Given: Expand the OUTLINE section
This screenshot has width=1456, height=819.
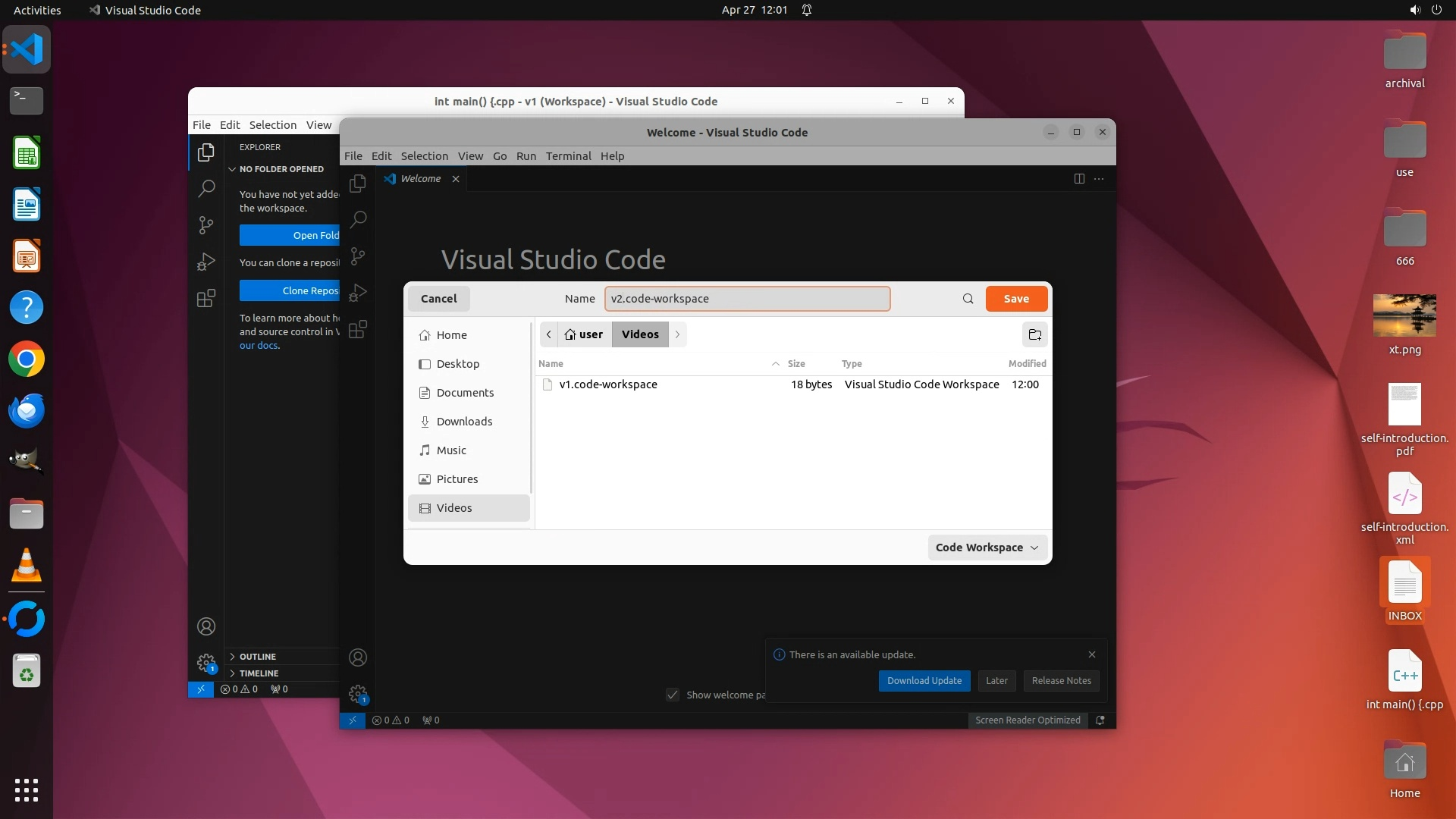Looking at the screenshot, I should click(257, 657).
